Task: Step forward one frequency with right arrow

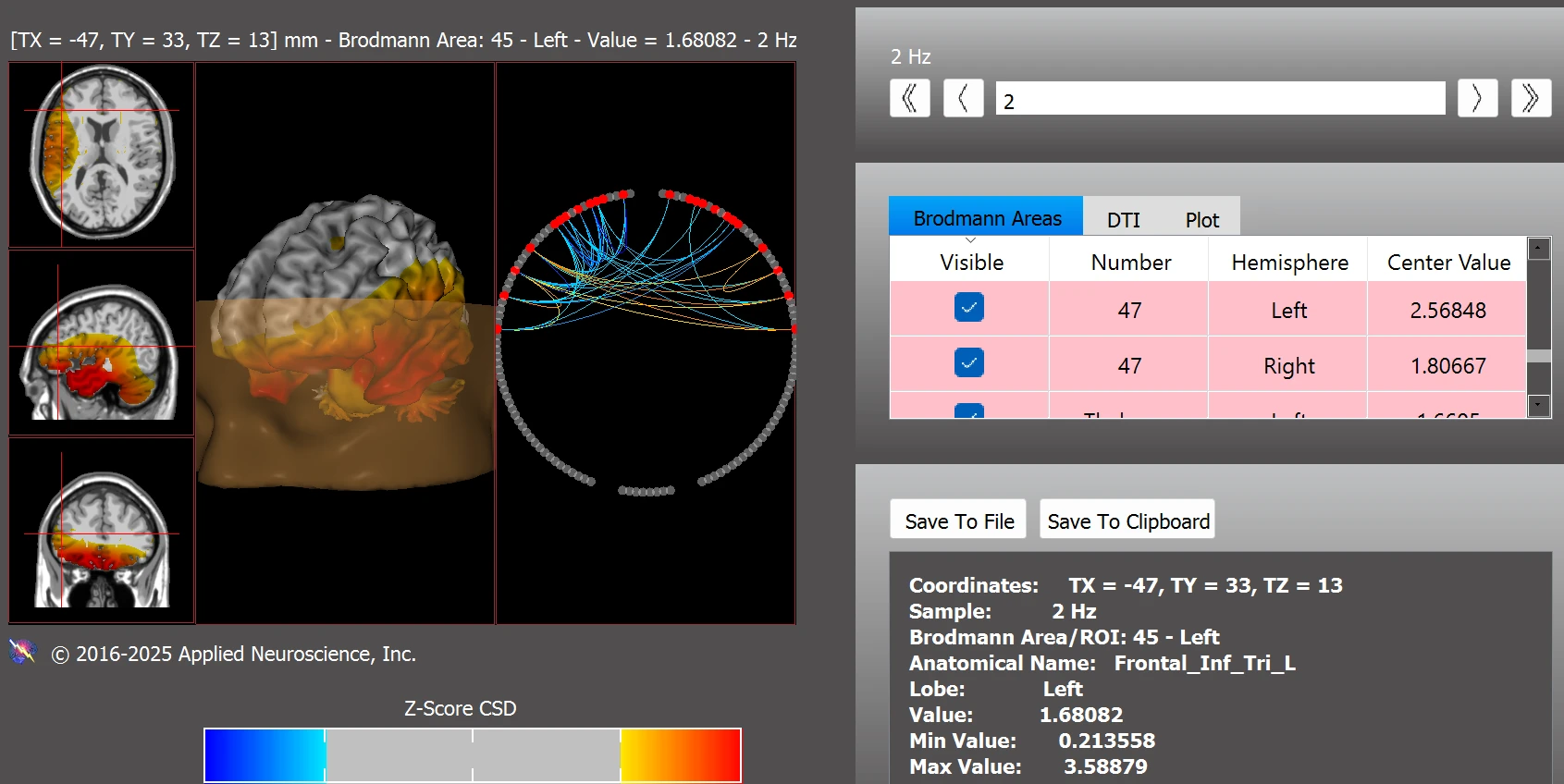Action: 1477,98
